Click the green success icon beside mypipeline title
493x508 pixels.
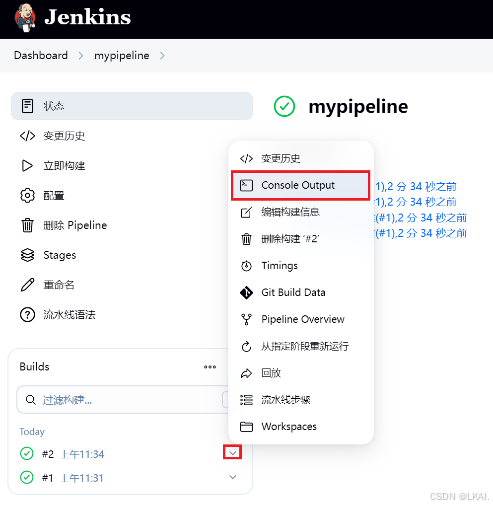pyautogui.click(x=284, y=106)
